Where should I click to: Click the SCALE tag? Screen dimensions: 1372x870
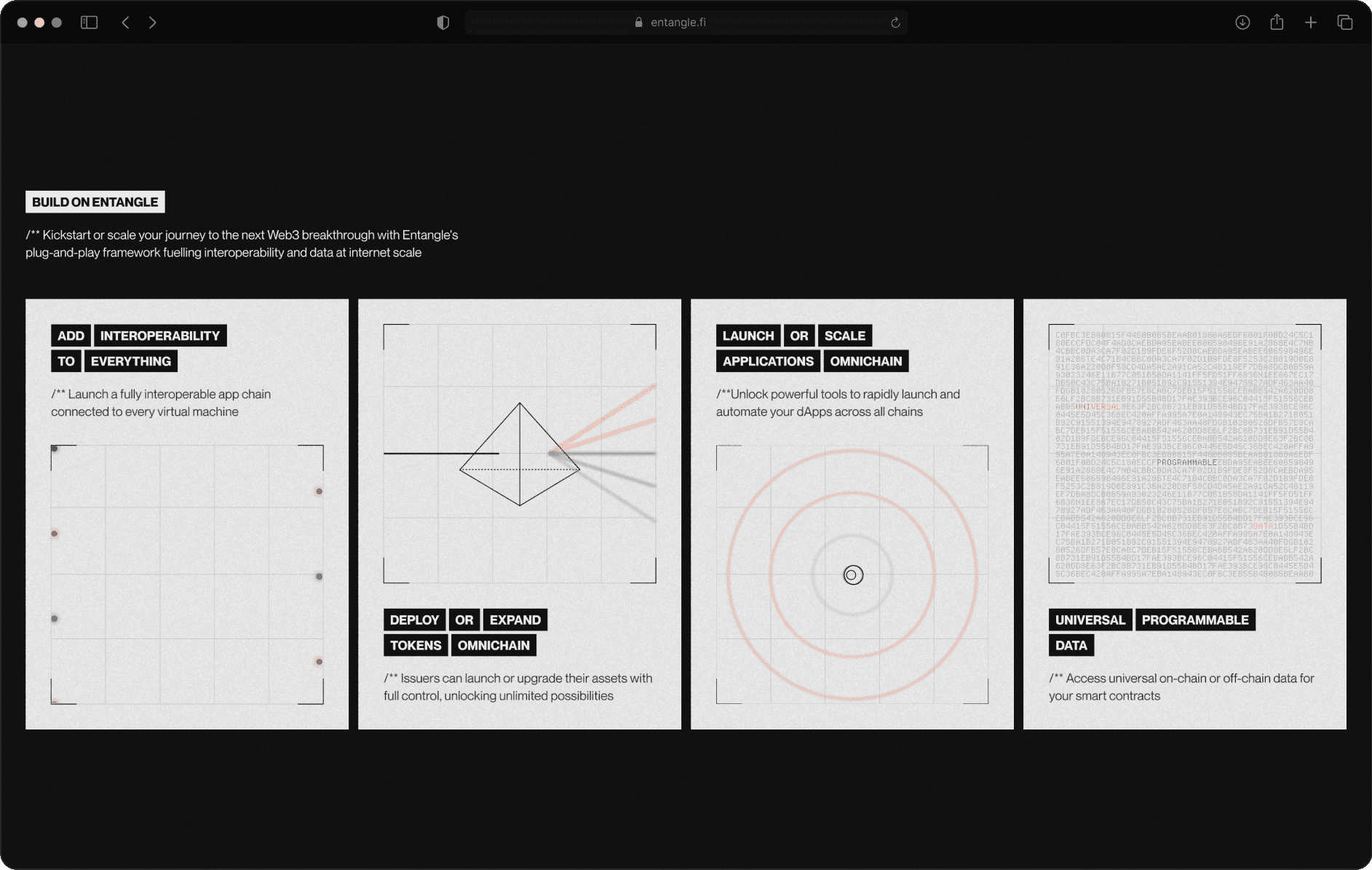coord(845,336)
